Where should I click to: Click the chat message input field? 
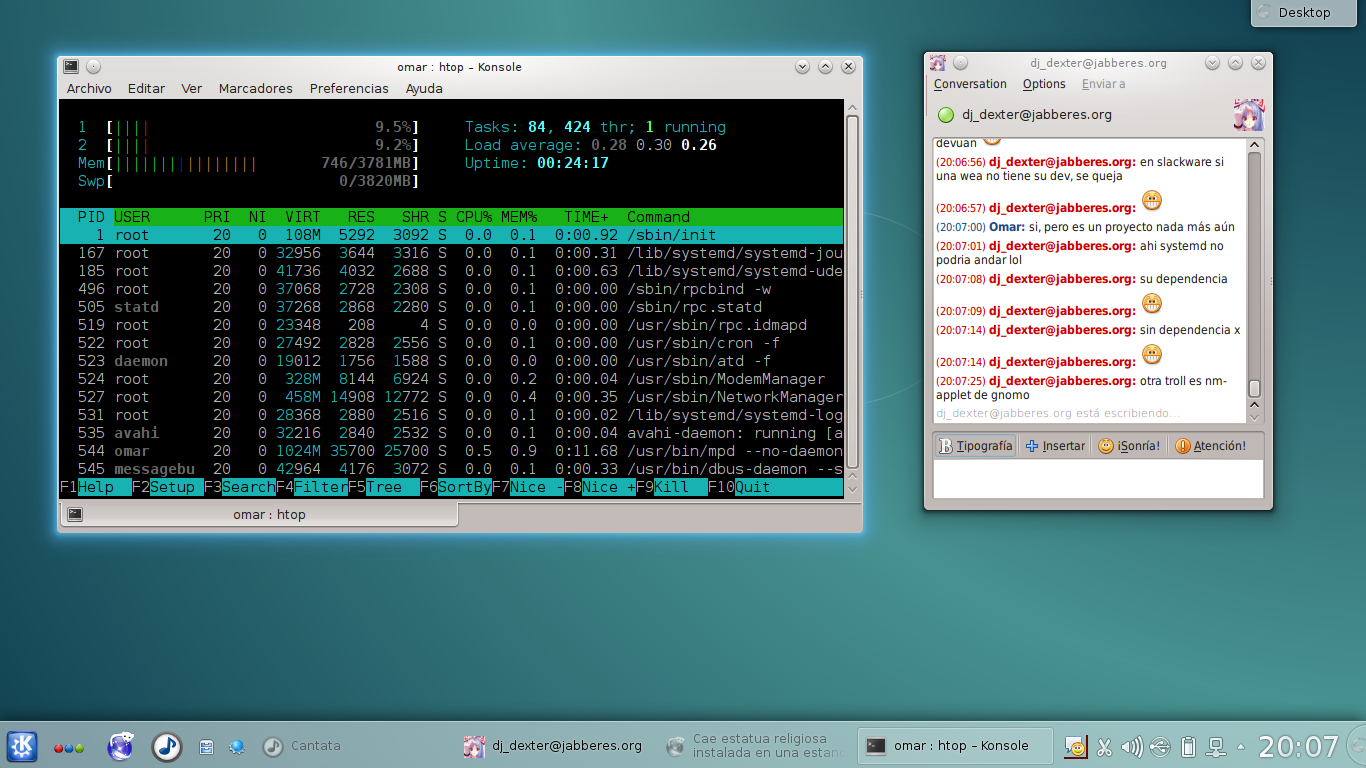pos(1098,479)
